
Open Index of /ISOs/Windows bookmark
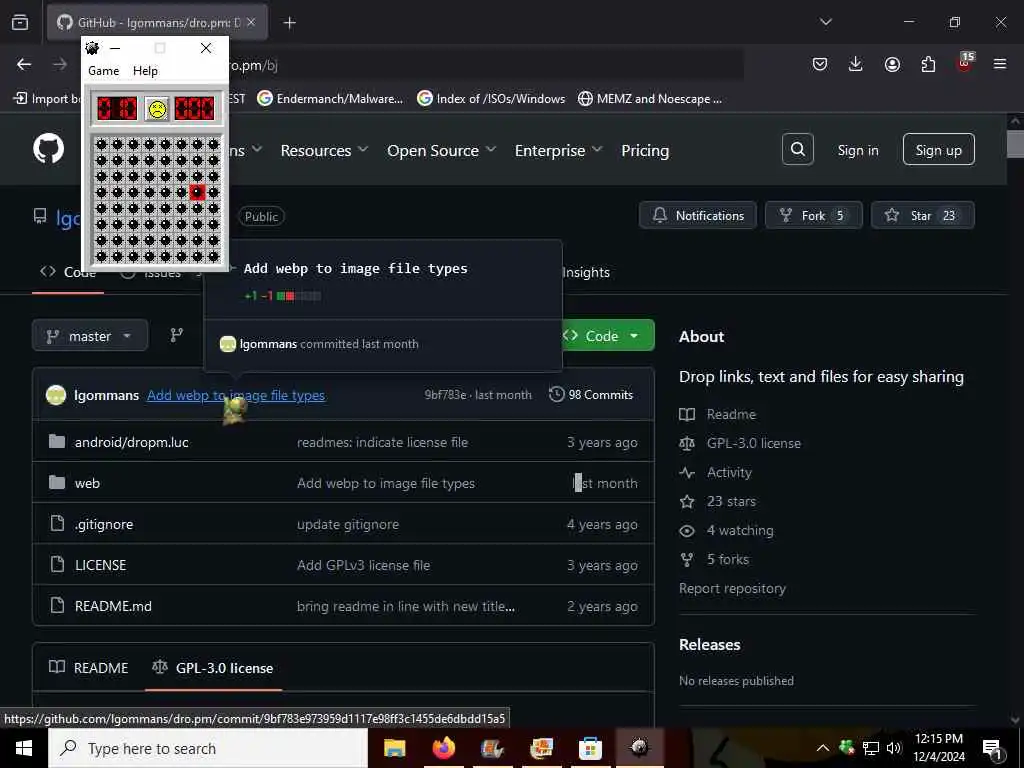(x=491, y=99)
